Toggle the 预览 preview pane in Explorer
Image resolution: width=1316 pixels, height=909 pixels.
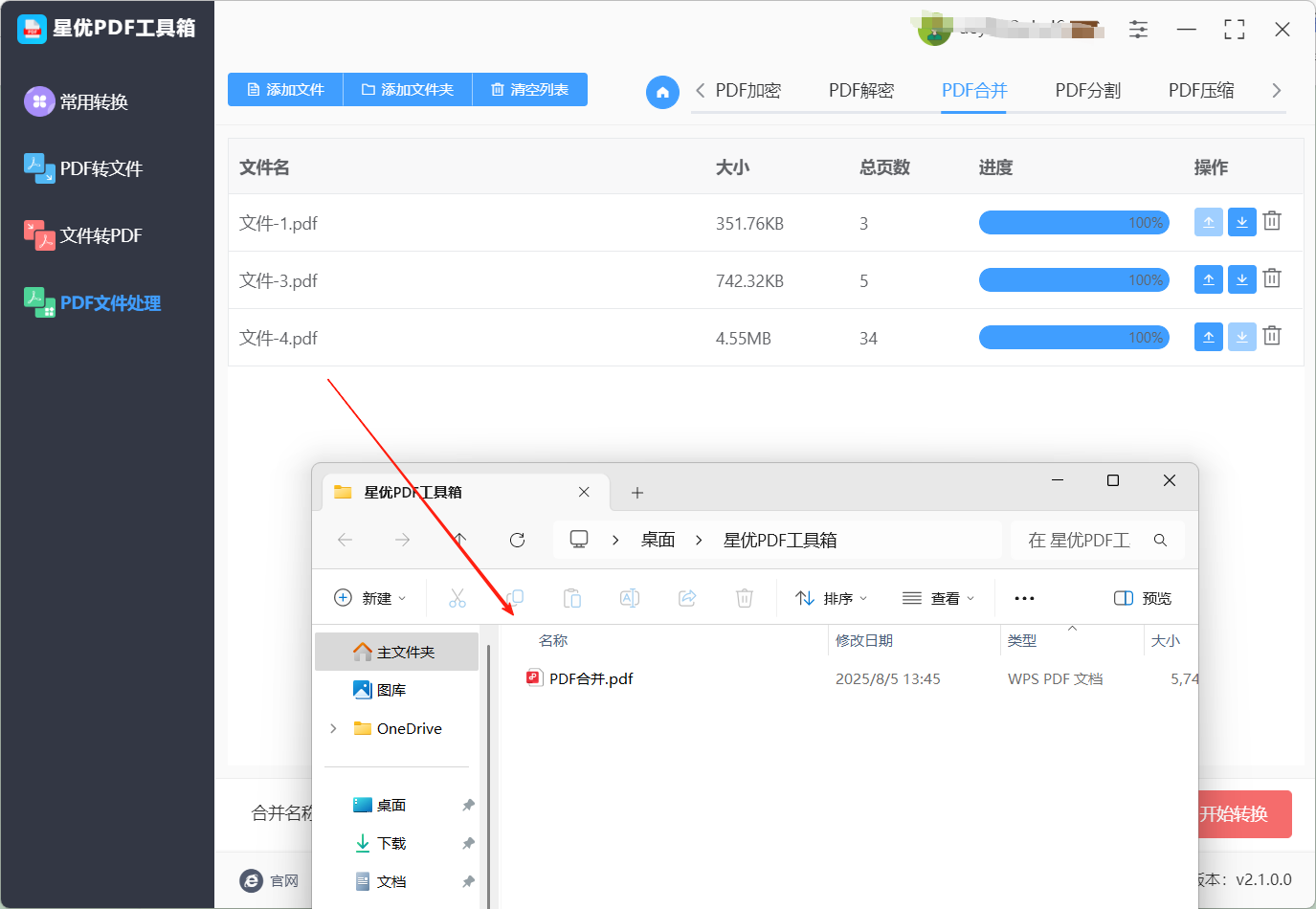pos(1143,598)
